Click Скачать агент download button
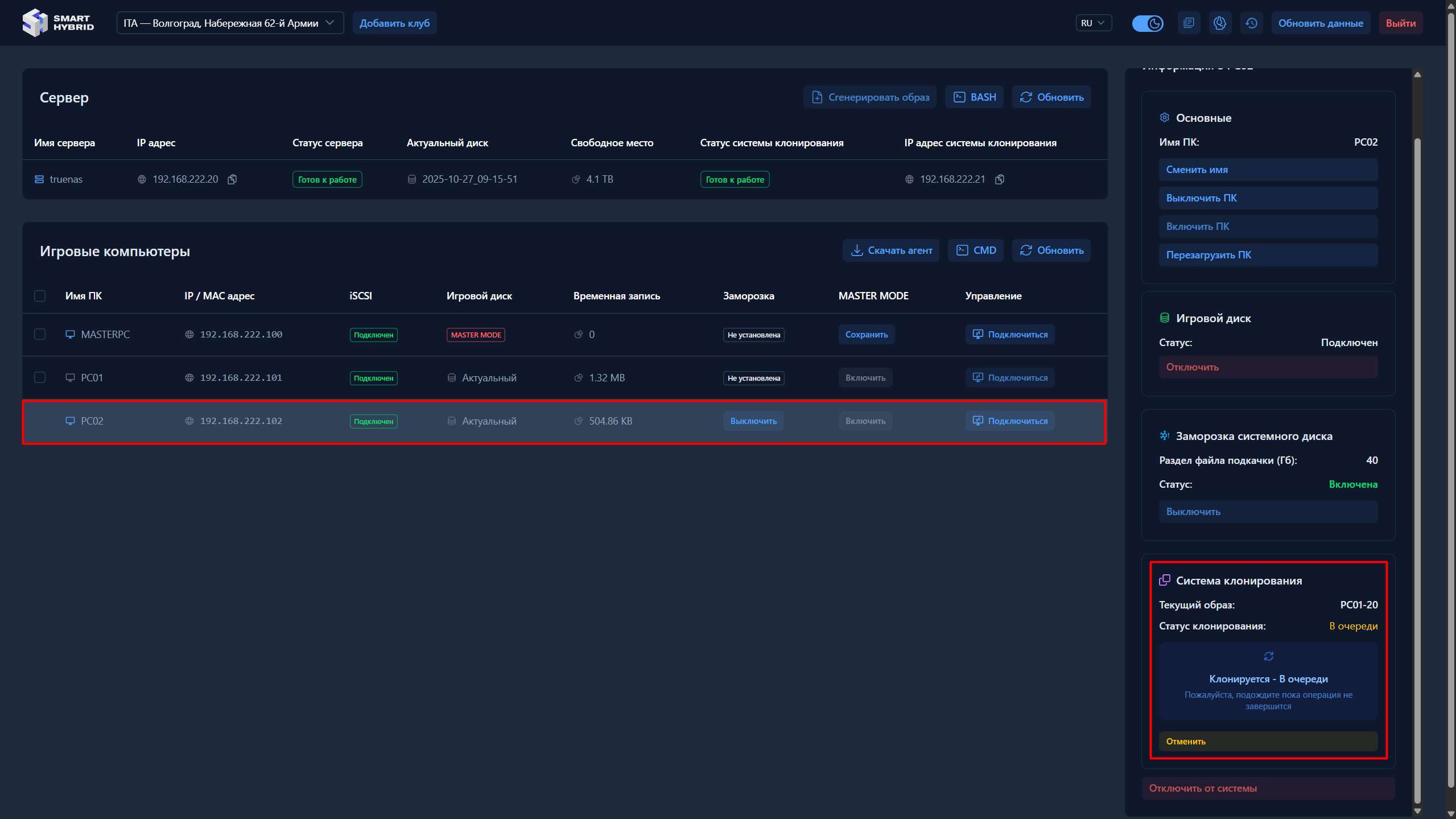This screenshot has width=1456, height=819. pos(891,250)
